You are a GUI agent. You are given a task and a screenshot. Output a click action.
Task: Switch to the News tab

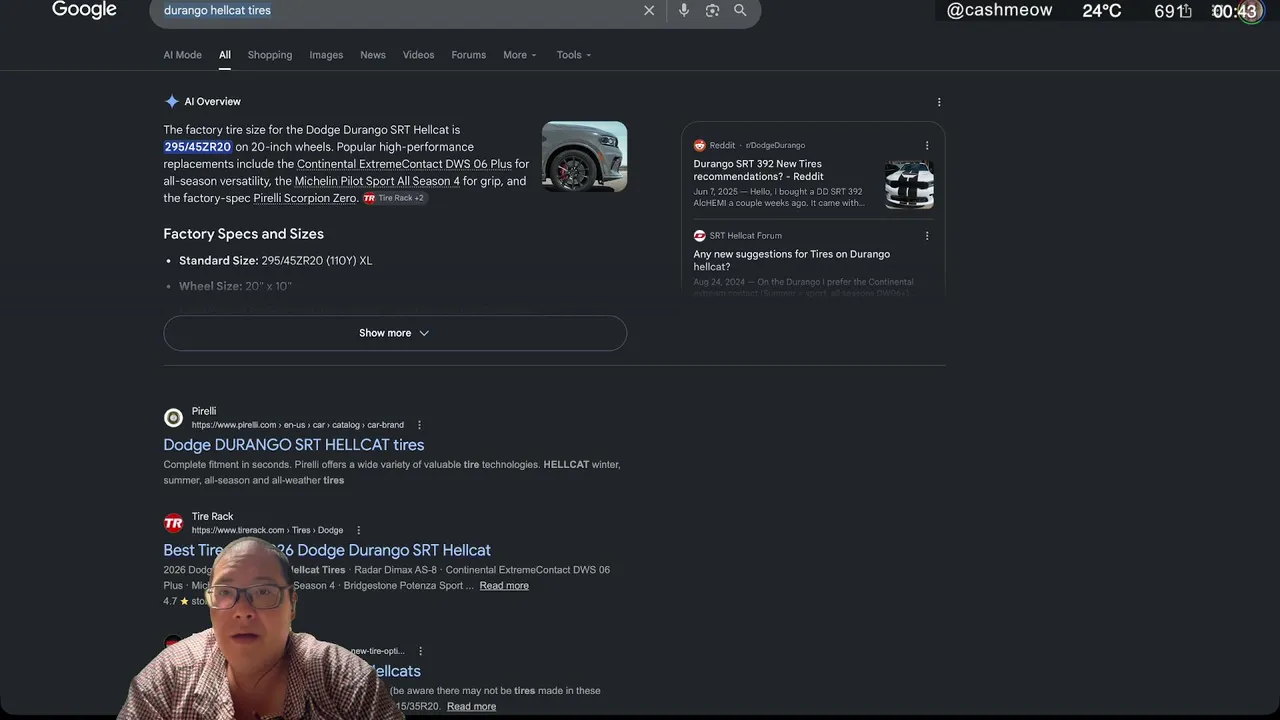point(373,55)
